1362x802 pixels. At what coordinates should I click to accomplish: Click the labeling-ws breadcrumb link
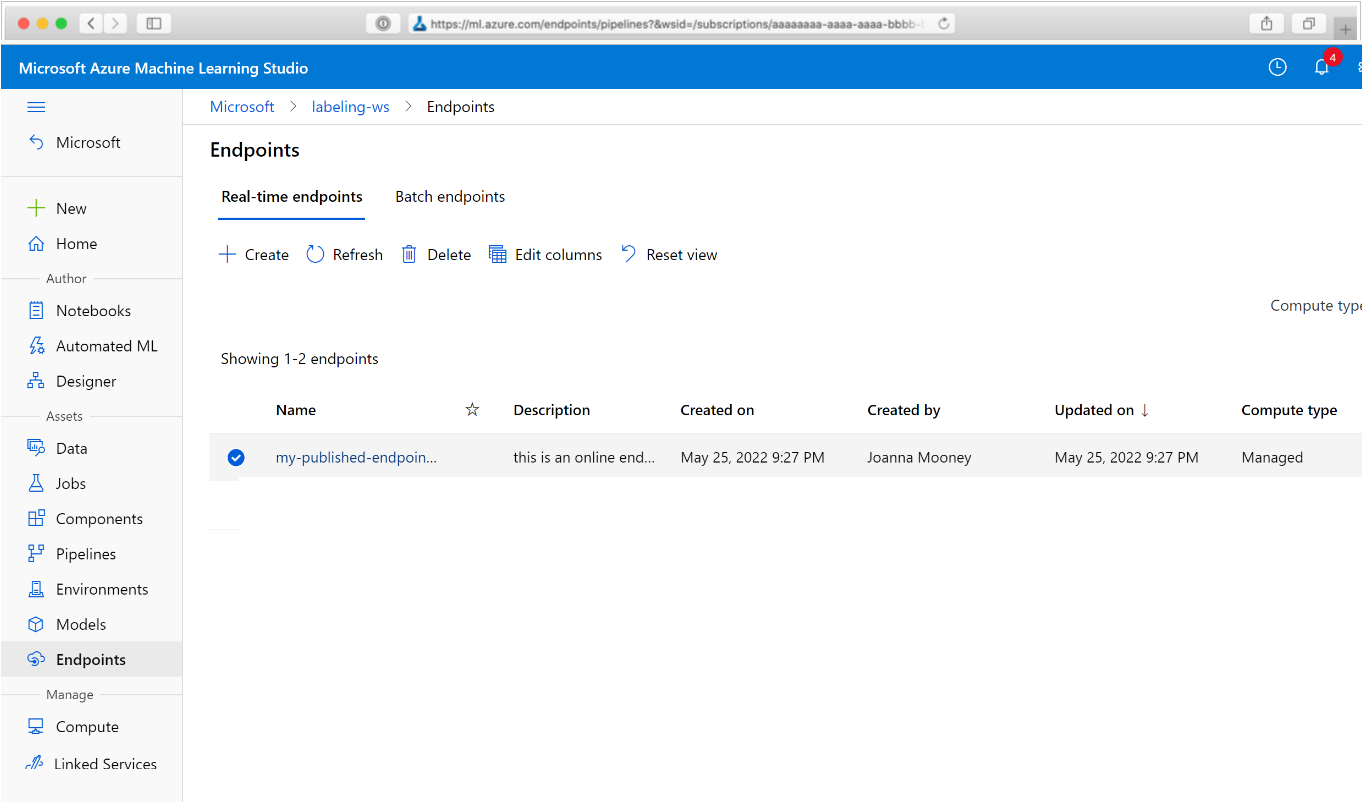pyautogui.click(x=351, y=107)
